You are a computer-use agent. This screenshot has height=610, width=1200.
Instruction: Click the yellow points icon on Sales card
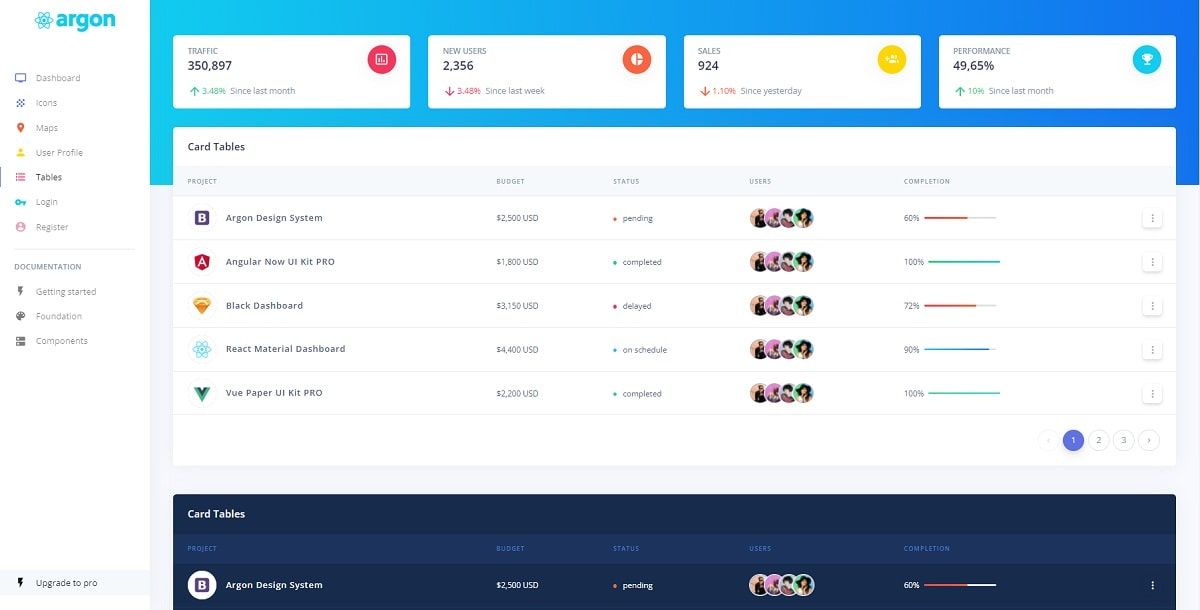(x=892, y=59)
